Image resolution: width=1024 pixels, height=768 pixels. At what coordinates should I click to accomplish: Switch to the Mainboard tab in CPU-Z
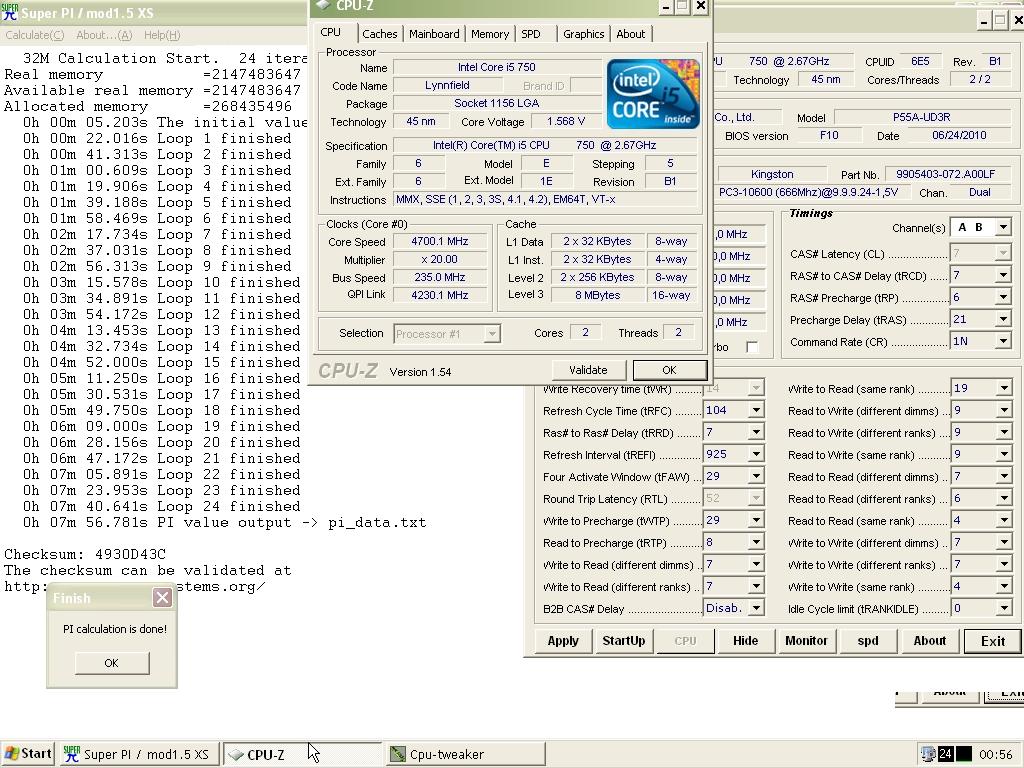(x=434, y=34)
